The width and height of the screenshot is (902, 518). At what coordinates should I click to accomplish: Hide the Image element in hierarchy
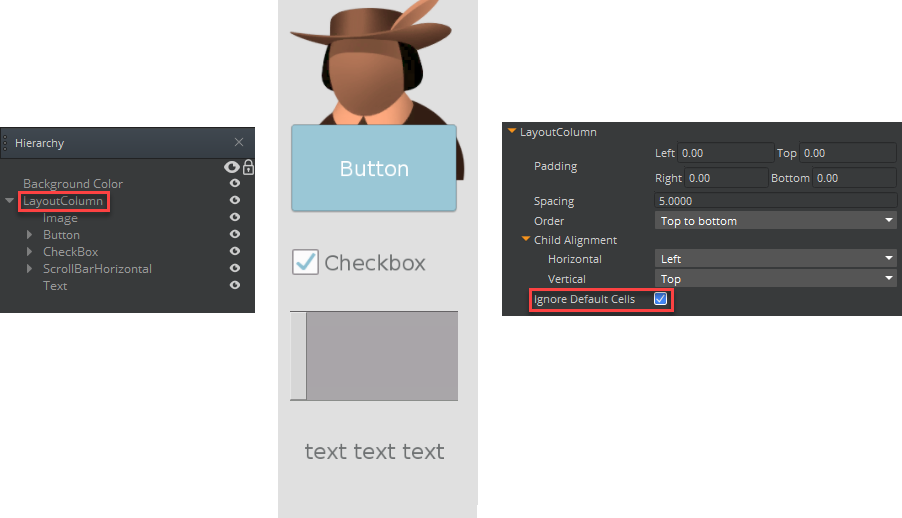coord(235,218)
